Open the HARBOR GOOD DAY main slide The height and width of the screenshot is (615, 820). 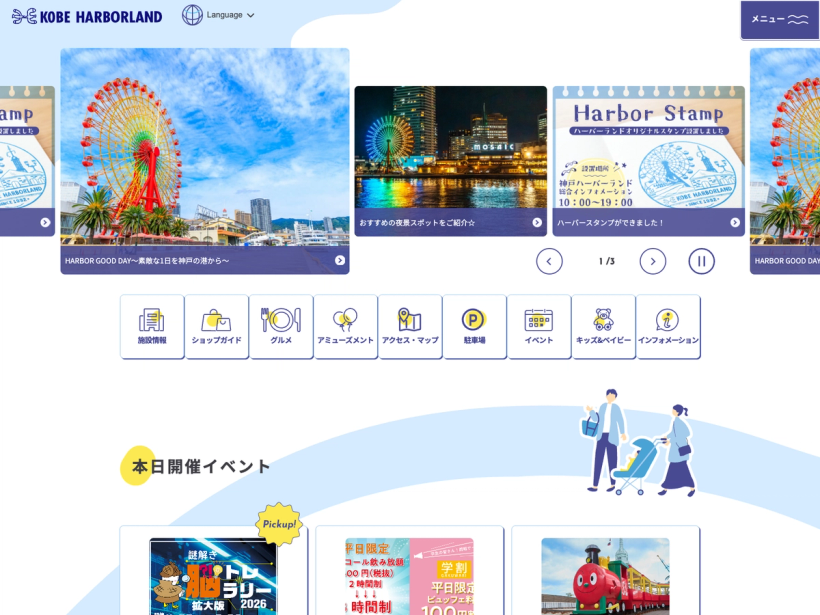tap(205, 161)
